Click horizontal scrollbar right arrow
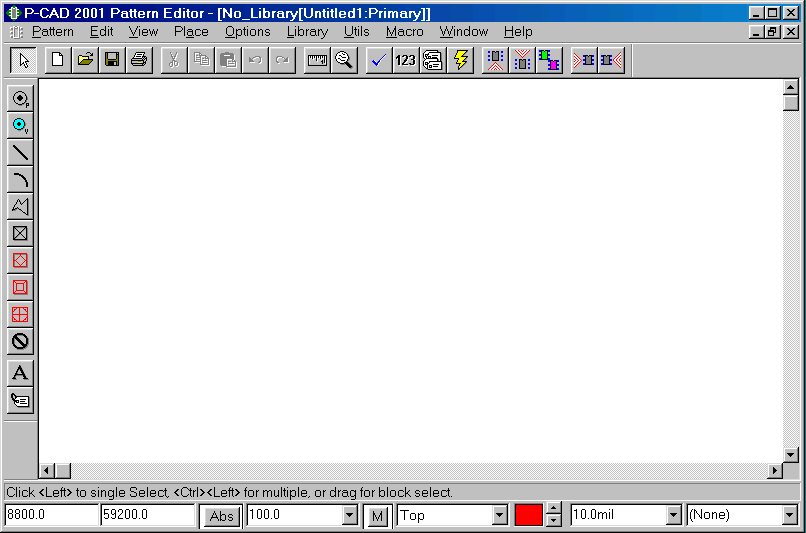The width and height of the screenshot is (806, 533). click(x=775, y=470)
